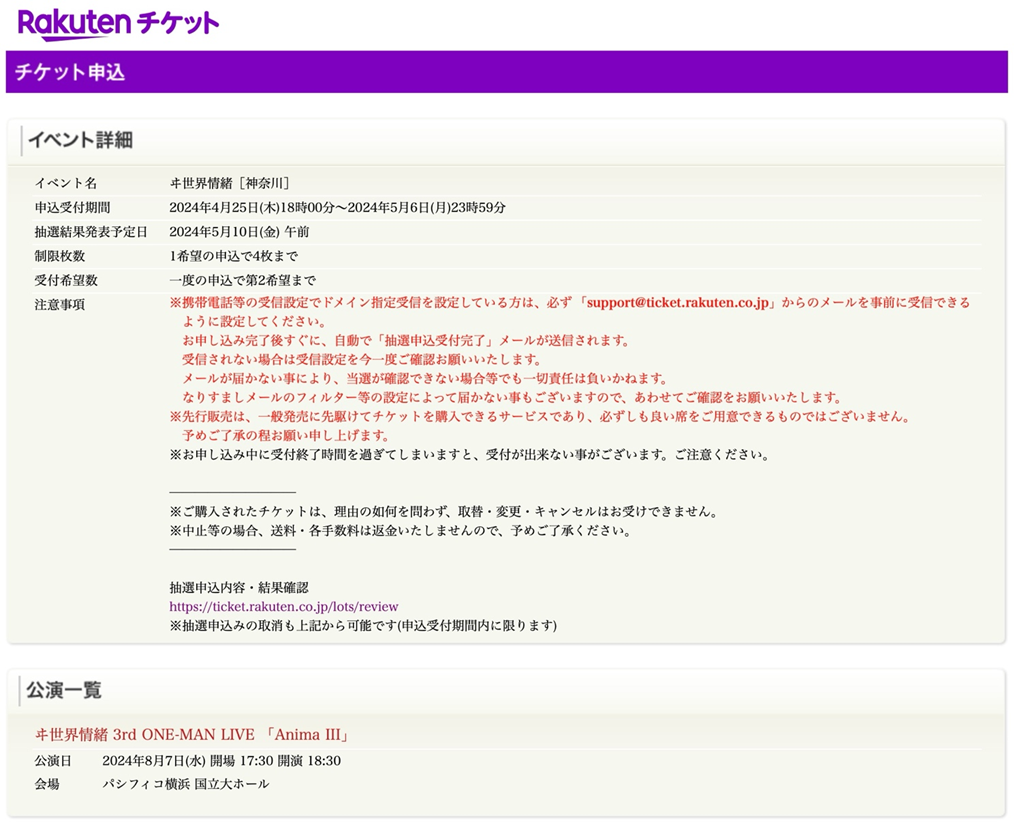Click the Rakuten チケット logo
The width and height of the screenshot is (1015, 829).
[118, 23]
